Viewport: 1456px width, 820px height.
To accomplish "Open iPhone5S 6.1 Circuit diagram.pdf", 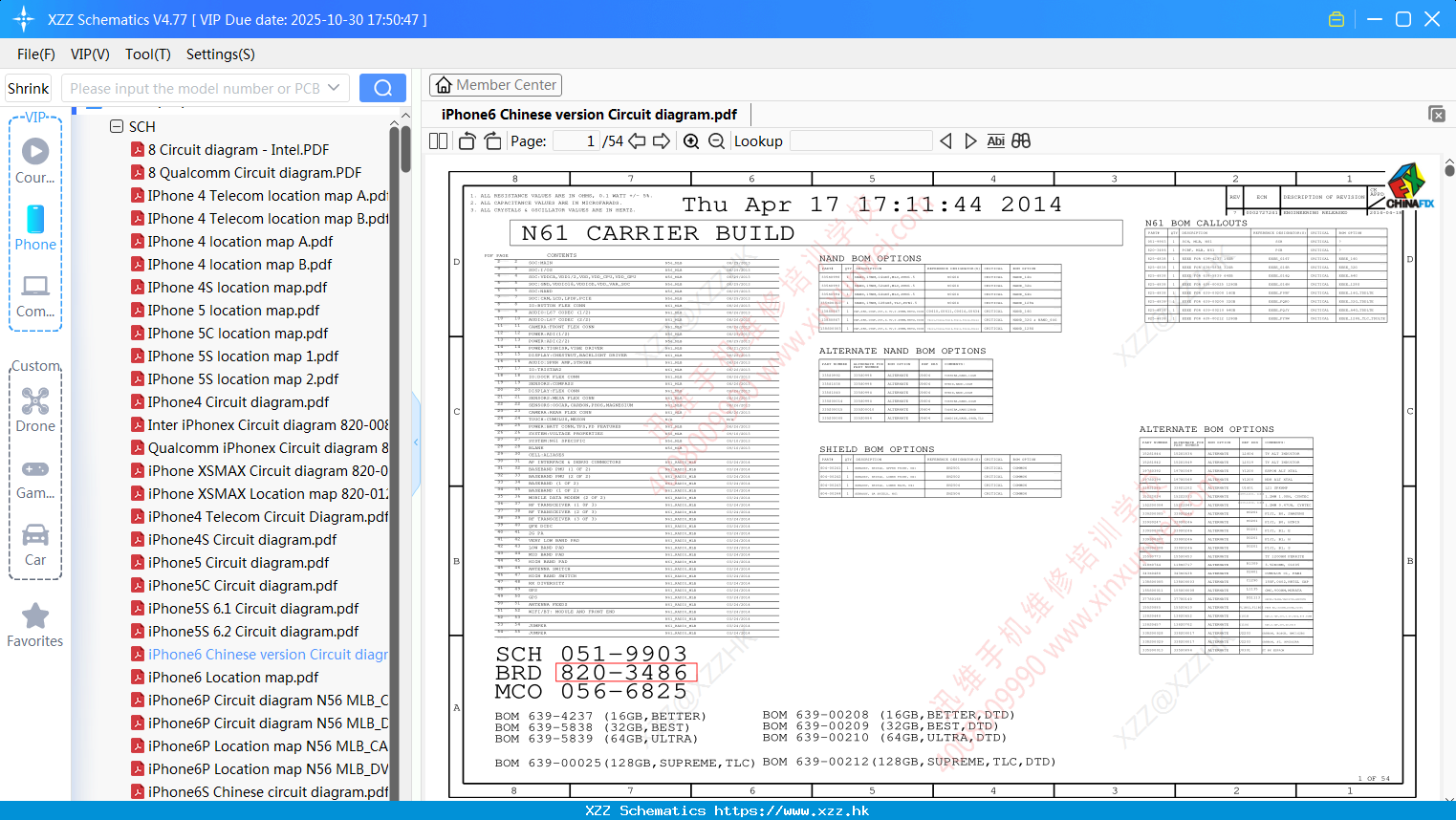I will point(253,608).
